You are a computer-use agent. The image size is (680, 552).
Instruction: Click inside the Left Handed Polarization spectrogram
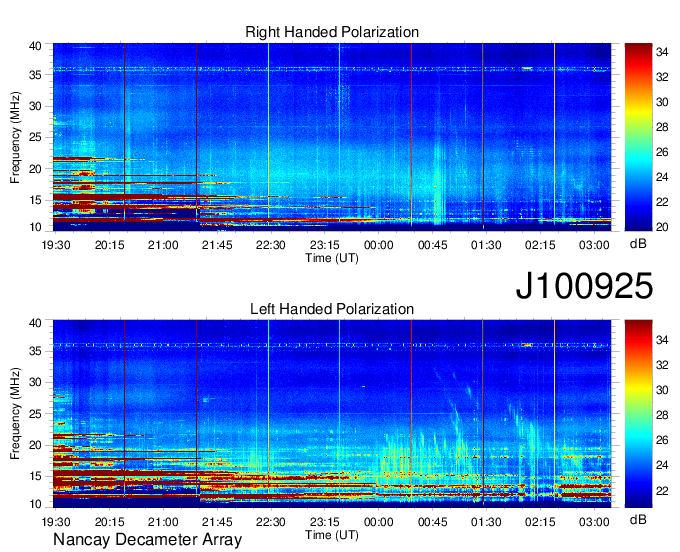(x=332, y=414)
